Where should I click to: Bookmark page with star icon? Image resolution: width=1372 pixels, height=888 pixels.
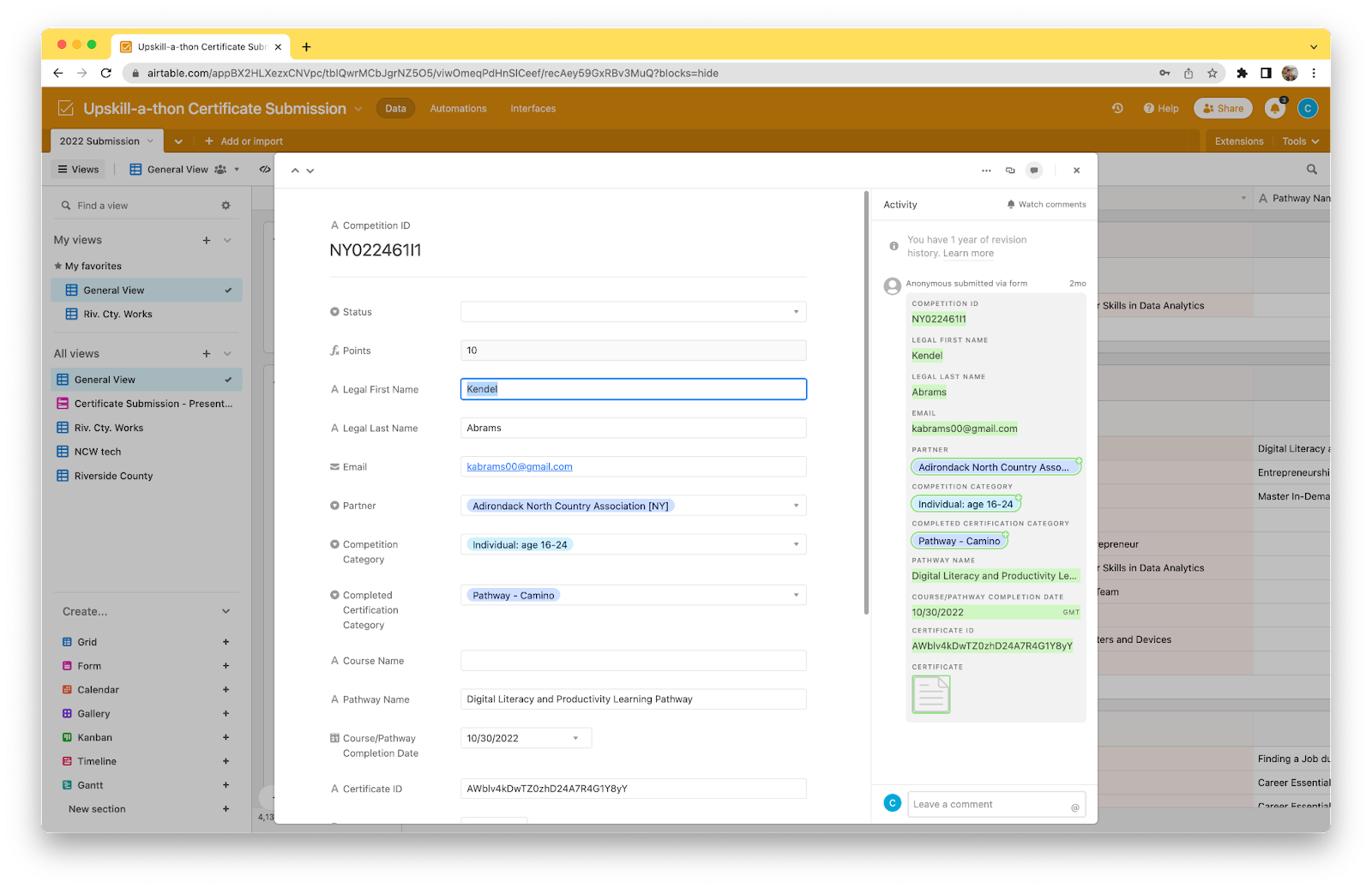(x=1213, y=73)
